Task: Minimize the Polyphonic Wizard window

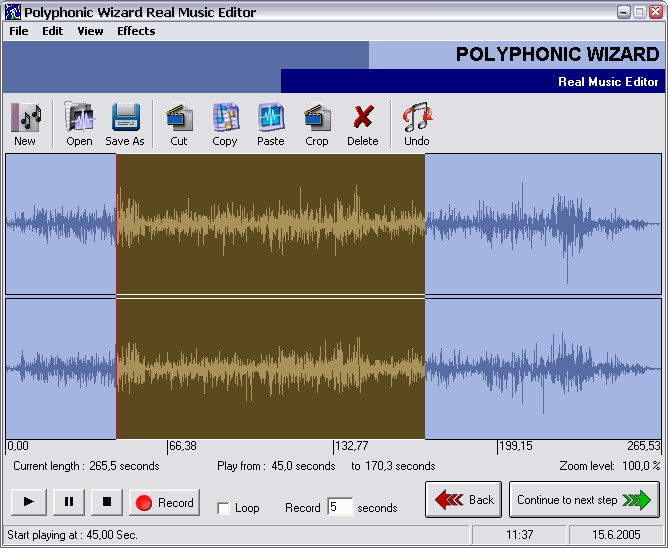Action: click(x=624, y=12)
